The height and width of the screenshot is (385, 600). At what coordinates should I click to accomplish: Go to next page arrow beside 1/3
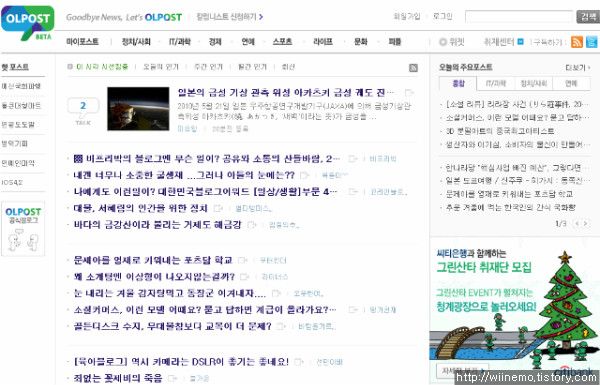tap(585, 223)
